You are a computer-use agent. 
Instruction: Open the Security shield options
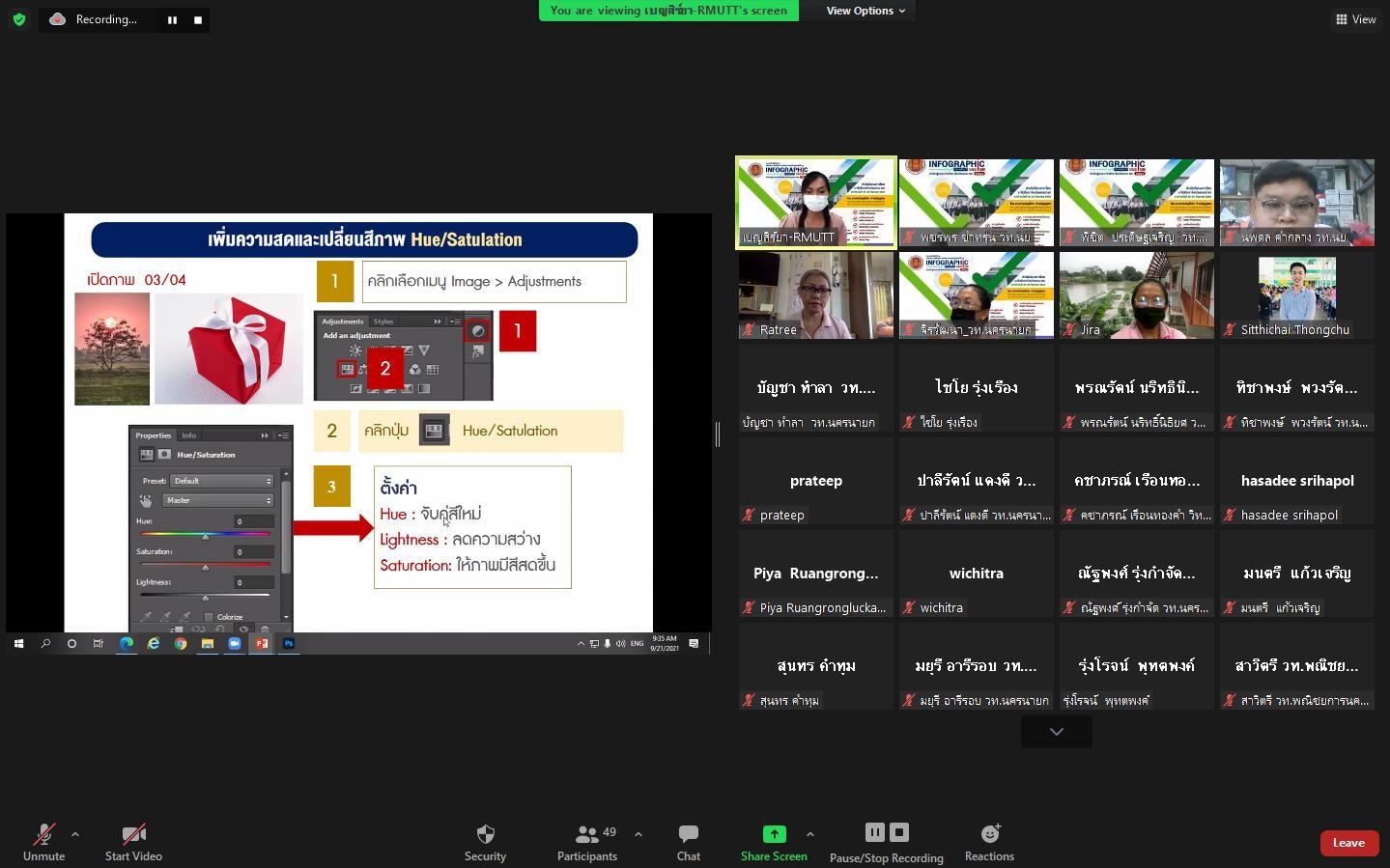pyautogui.click(x=485, y=842)
